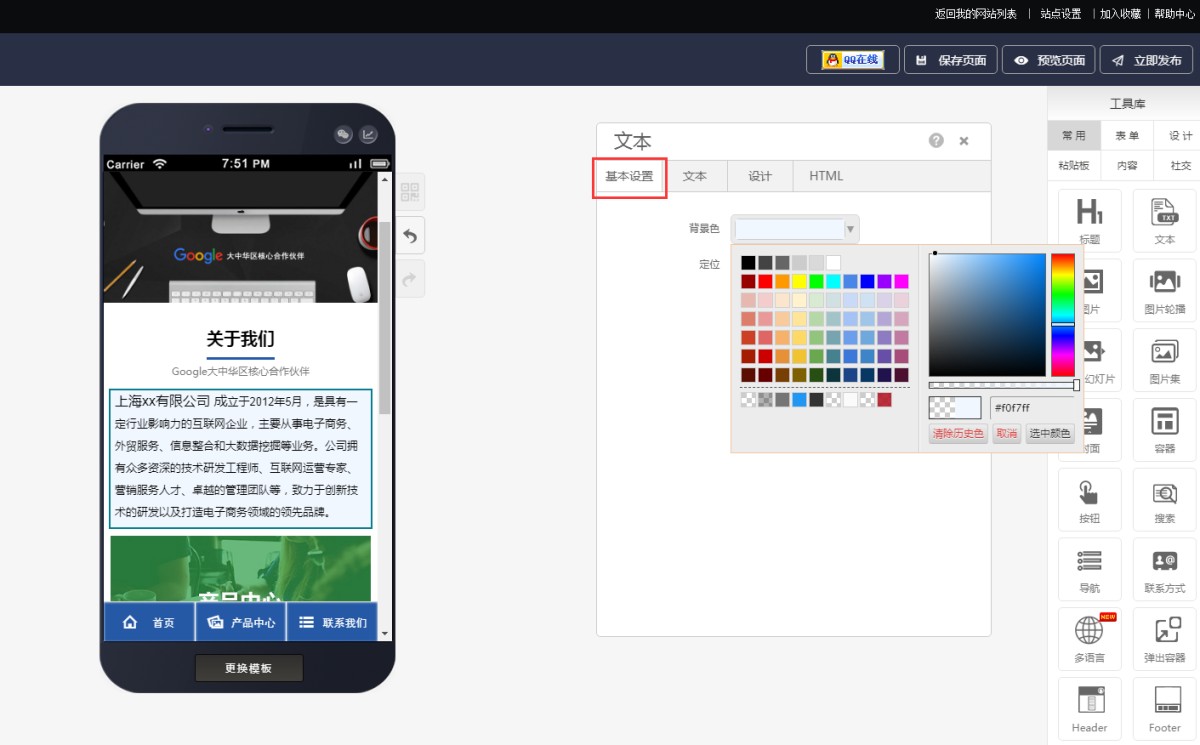Select the 多语言 multi-language widget
The height and width of the screenshot is (745, 1200).
pyautogui.click(x=1089, y=638)
